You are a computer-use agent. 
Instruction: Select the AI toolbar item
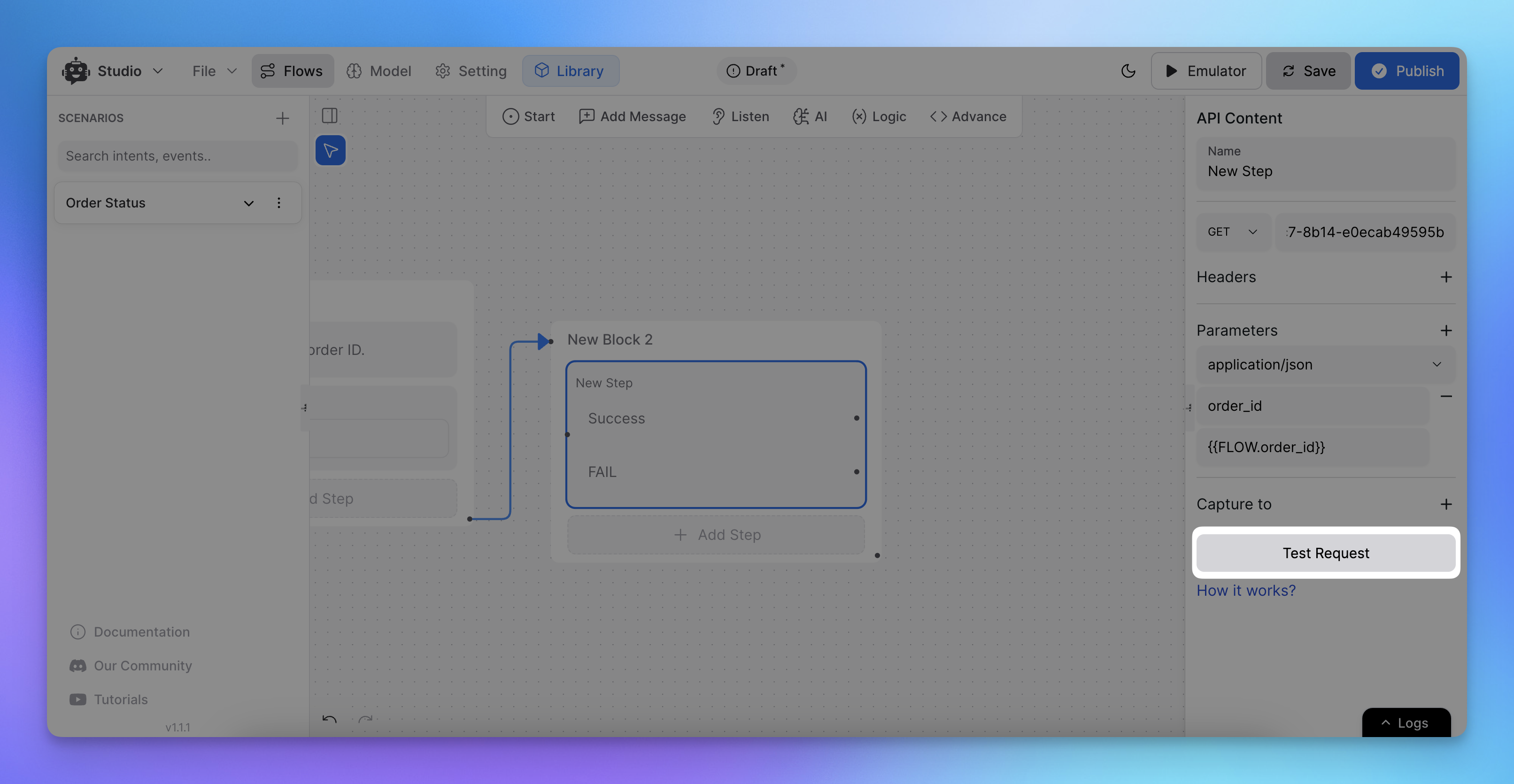[810, 116]
